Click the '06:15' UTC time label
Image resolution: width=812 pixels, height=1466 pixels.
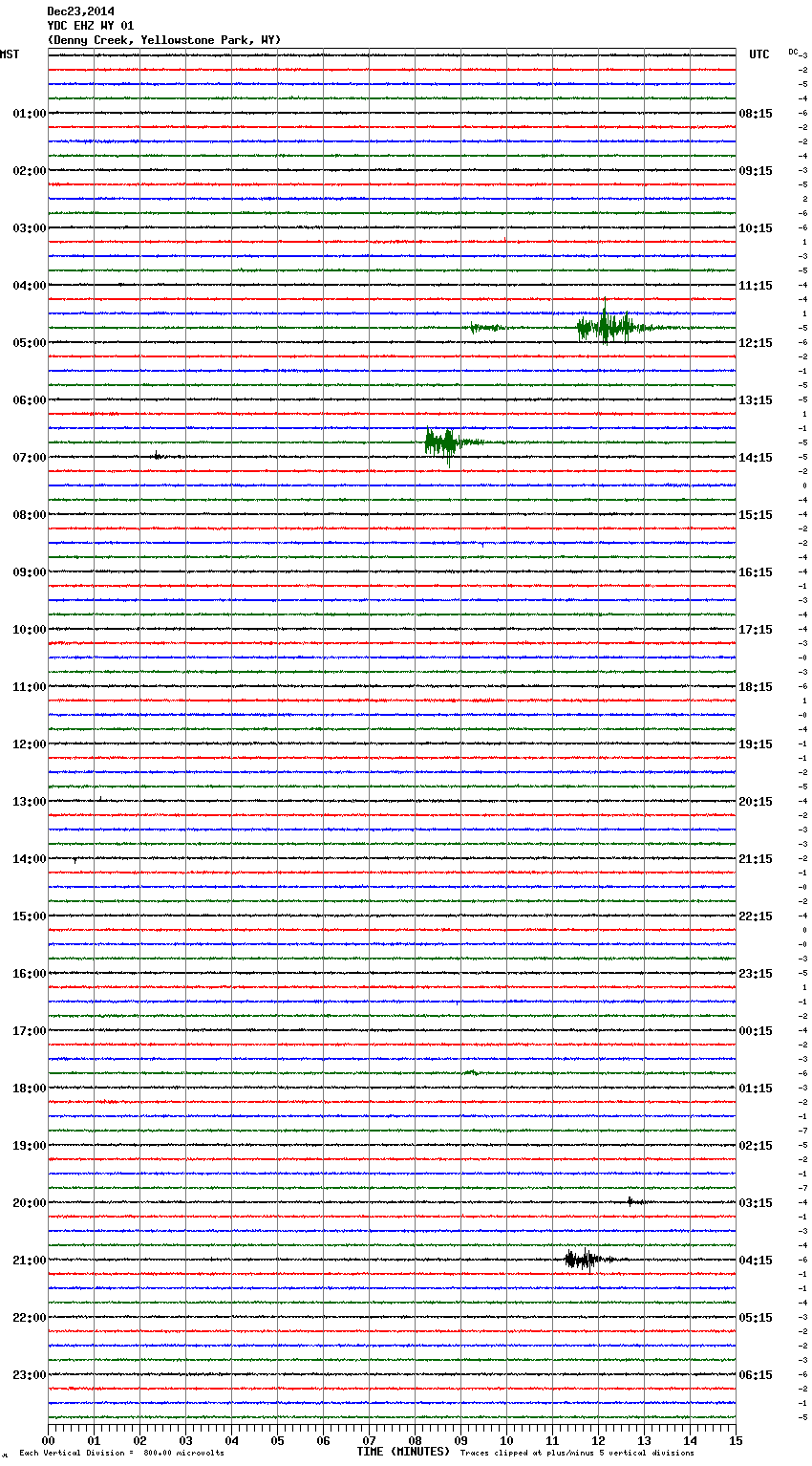click(x=756, y=1375)
